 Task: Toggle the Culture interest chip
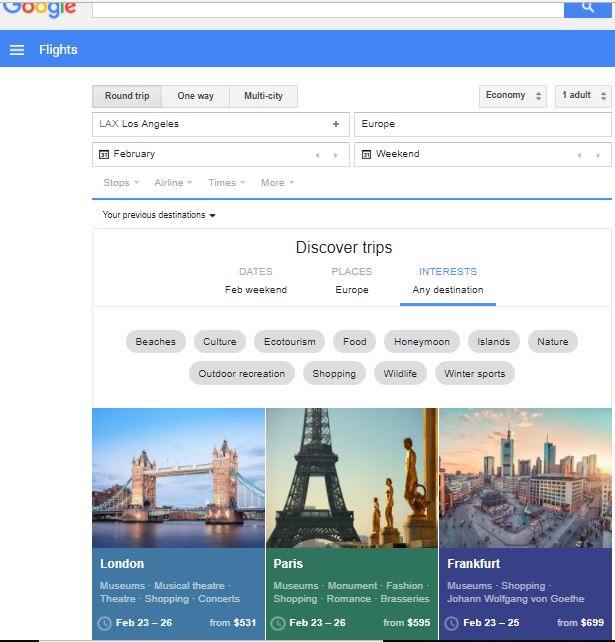coord(219,341)
